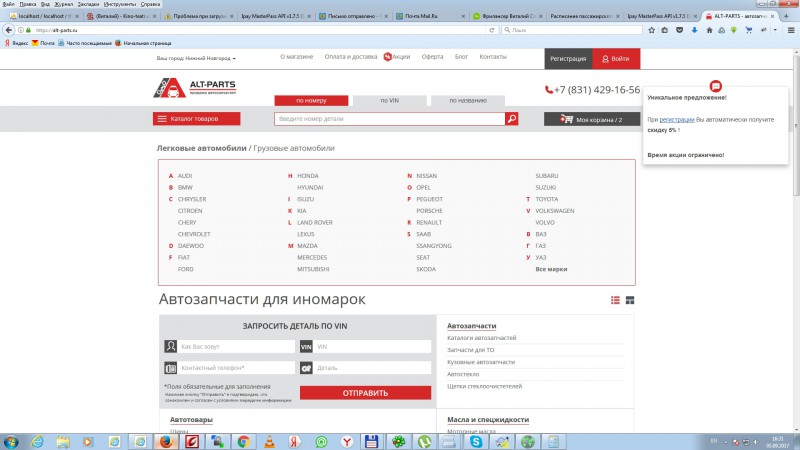The height and width of the screenshot is (450, 800).
Task: Open the 'Контакты' link
Action: coord(493,57)
